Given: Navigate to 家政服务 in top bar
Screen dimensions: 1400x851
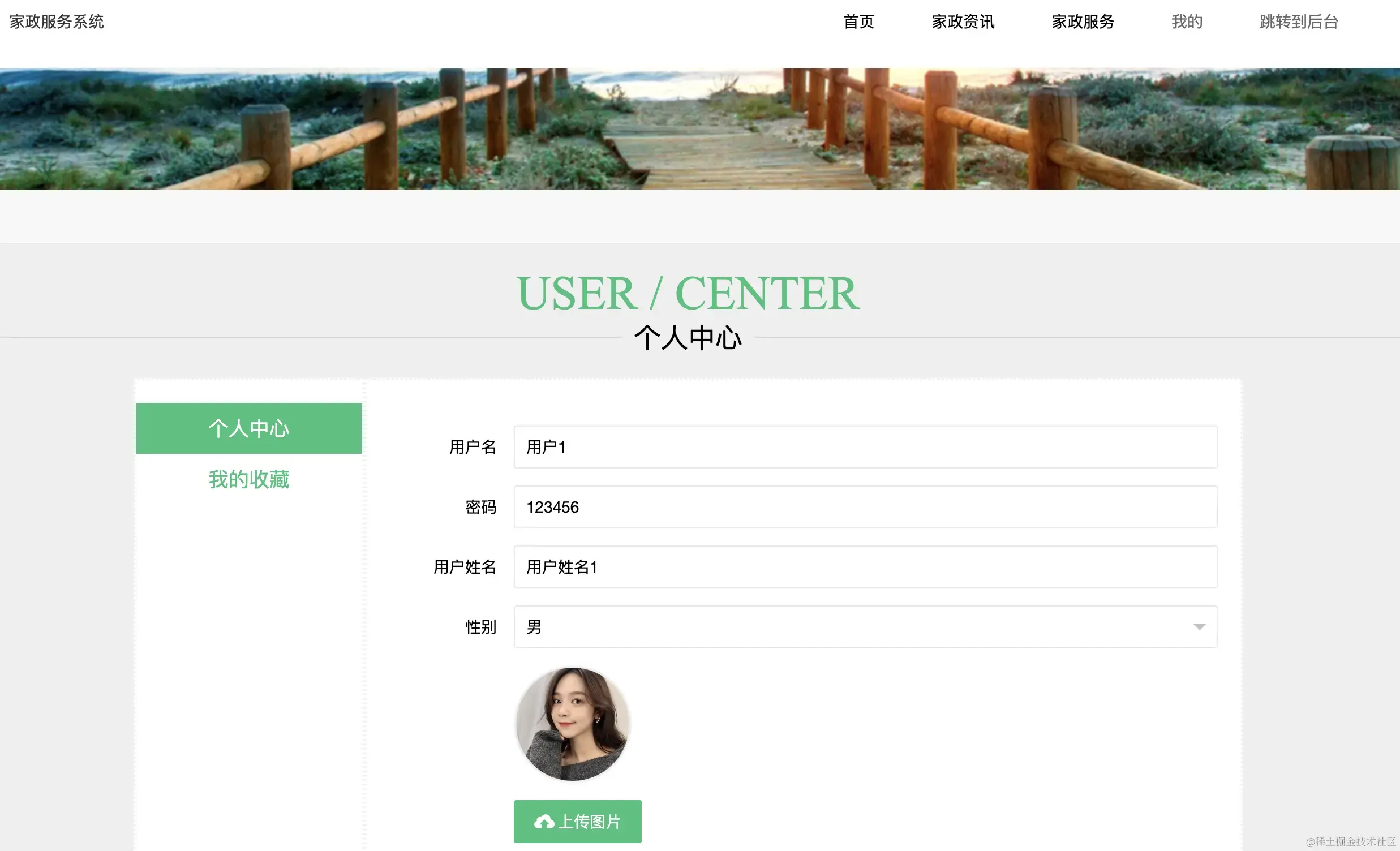Looking at the screenshot, I should 1082,22.
